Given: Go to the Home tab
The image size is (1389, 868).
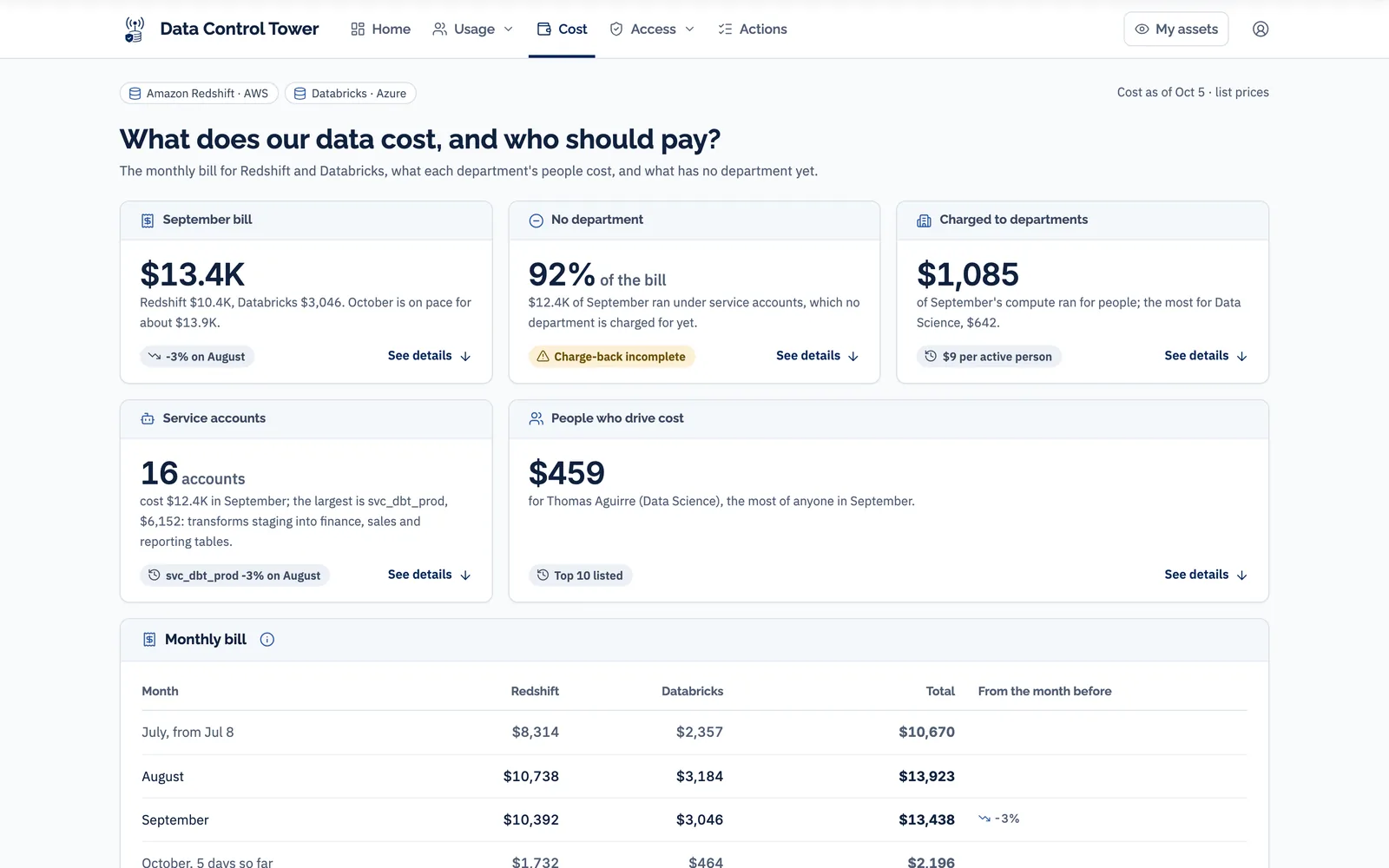Looking at the screenshot, I should point(380,30).
